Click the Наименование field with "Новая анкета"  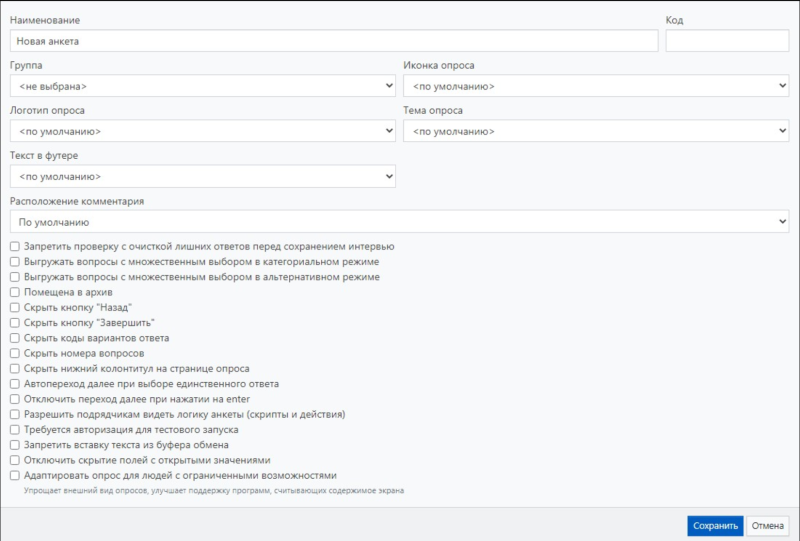334,41
